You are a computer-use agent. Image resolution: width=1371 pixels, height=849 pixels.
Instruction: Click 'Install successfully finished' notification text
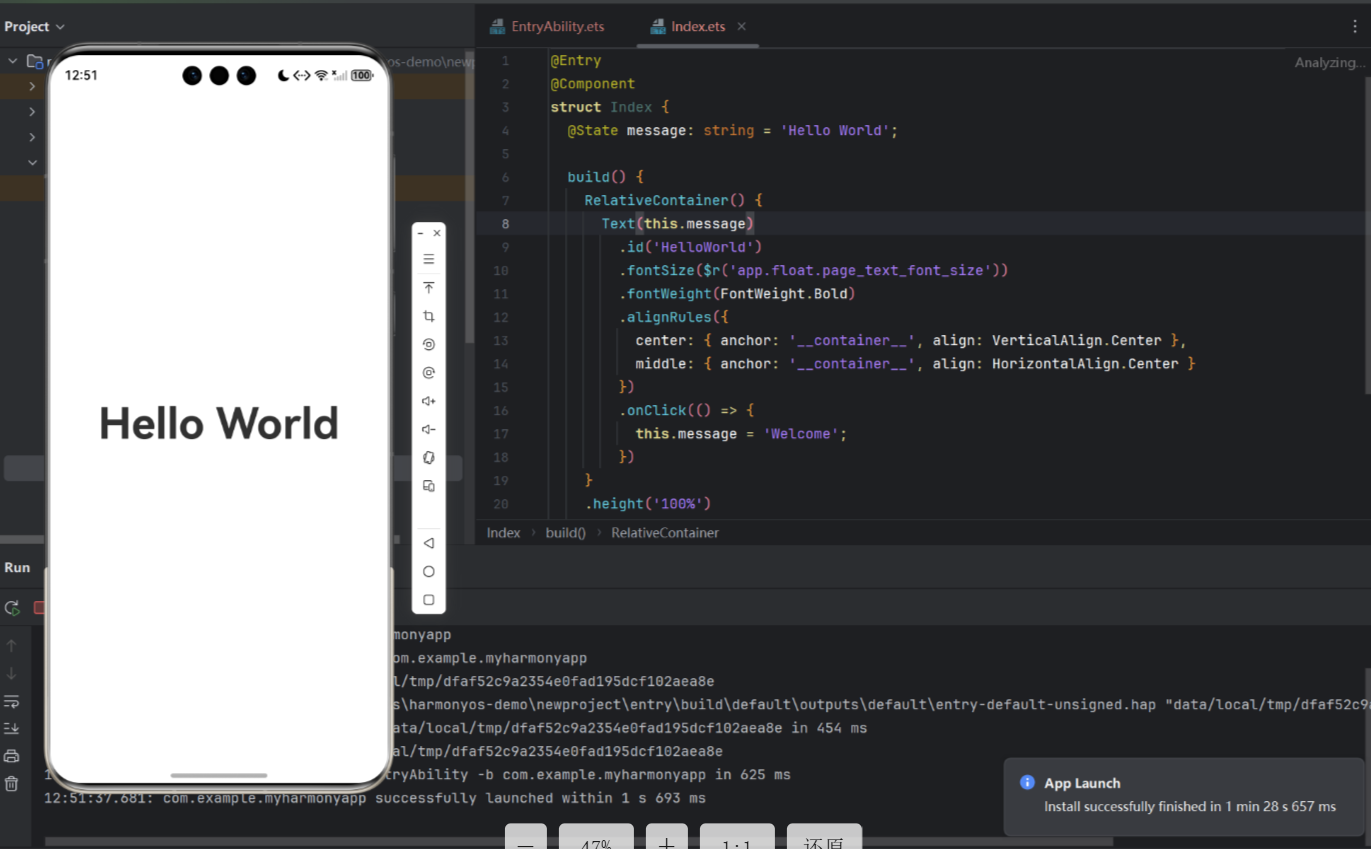tap(1190, 806)
